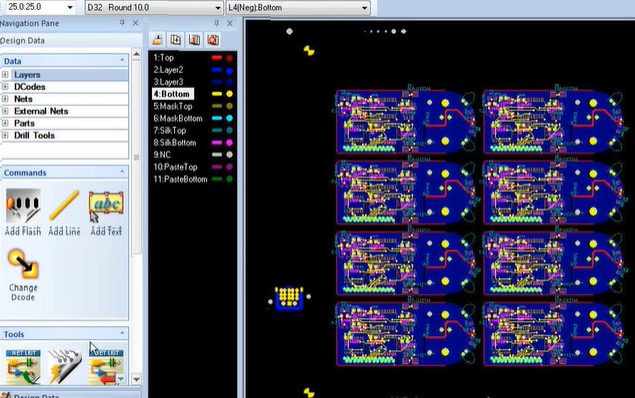
Task: Click the purple flash dot for 10:PasteTop
Action: [229, 167]
